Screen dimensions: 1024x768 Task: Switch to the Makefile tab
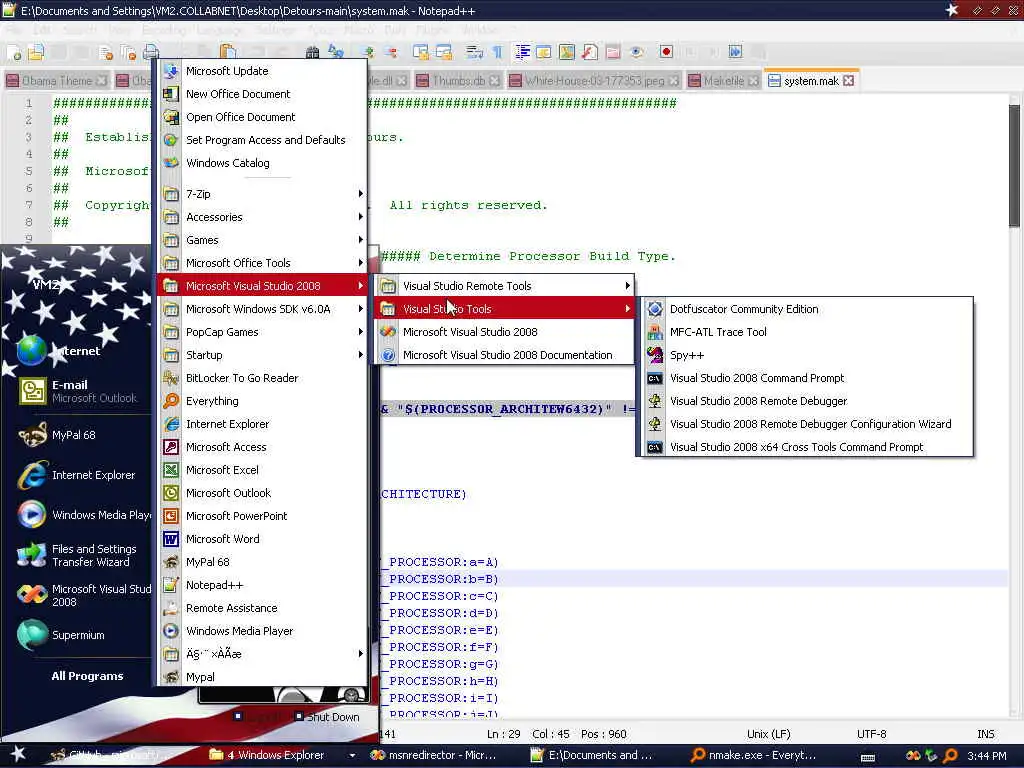click(x=724, y=80)
